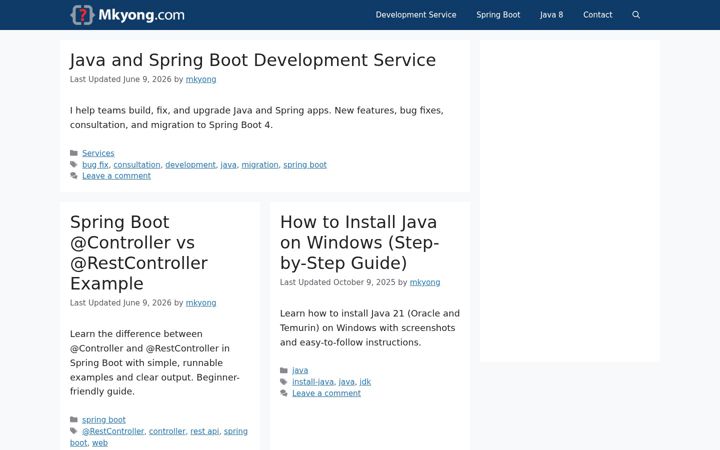The height and width of the screenshot is (450, 720).
Task: Click the migration tag link
Action: pyautogui.click(x=260, y=164)
